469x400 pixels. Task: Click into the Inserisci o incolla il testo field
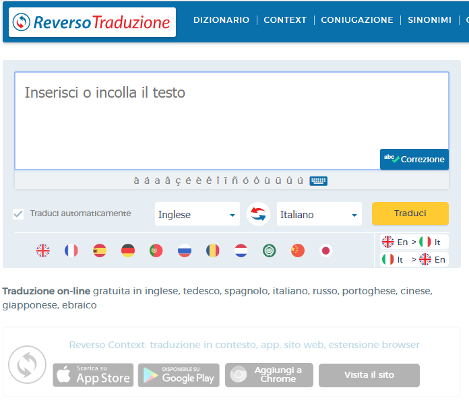[x=232, y=121]
